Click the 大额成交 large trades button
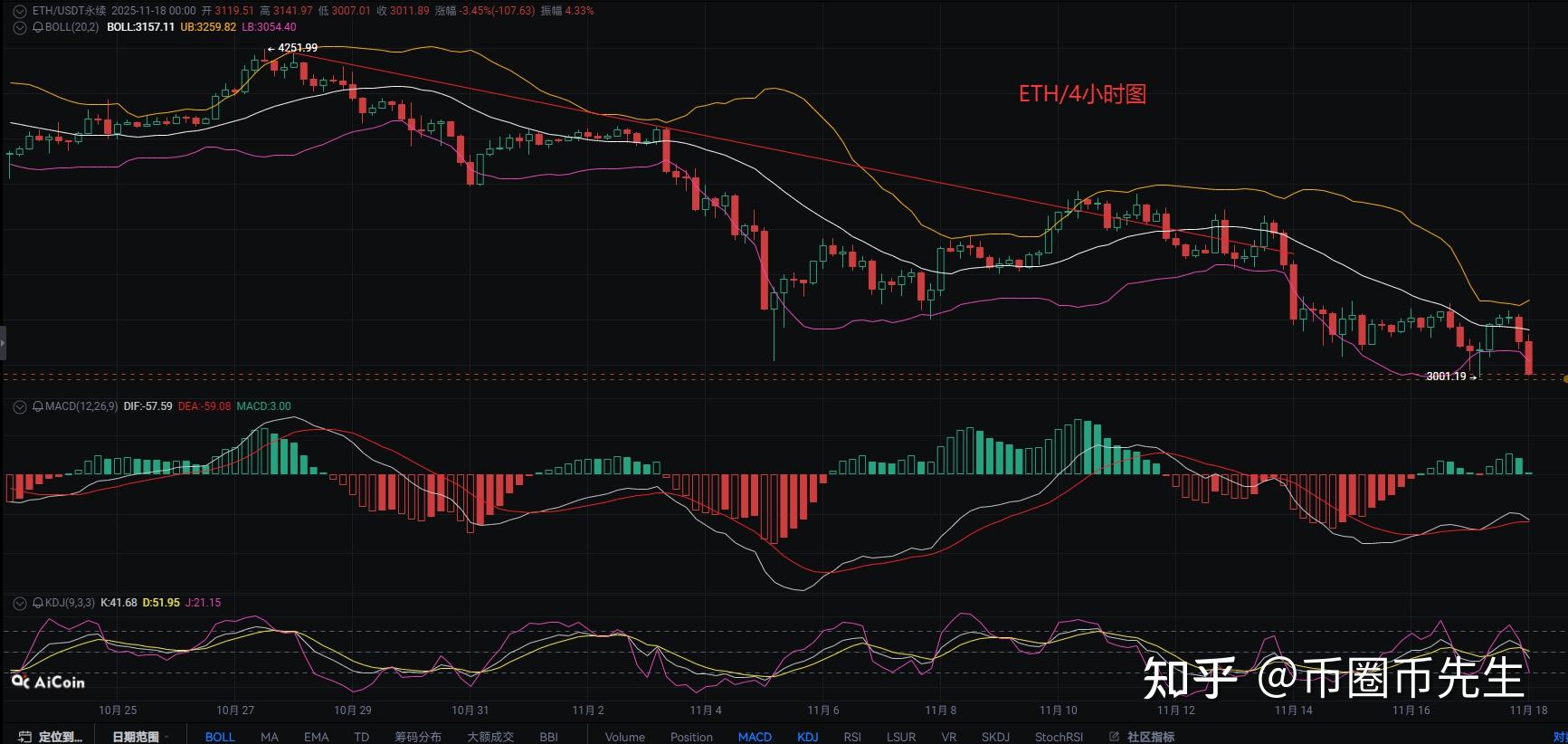Screen dimensions: 1568x744 490,737
